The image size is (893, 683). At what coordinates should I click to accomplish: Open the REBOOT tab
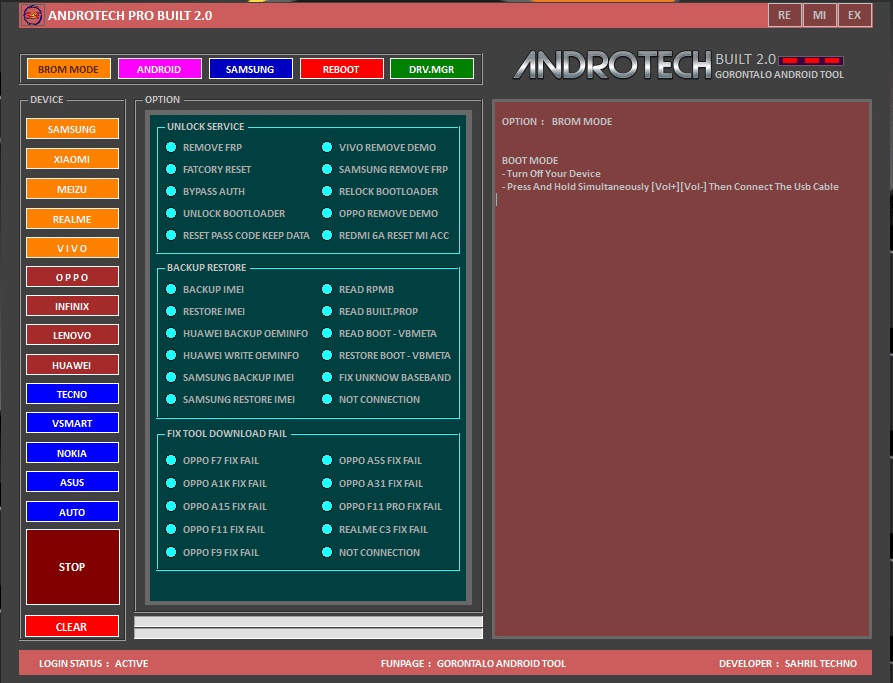[341, 69]
